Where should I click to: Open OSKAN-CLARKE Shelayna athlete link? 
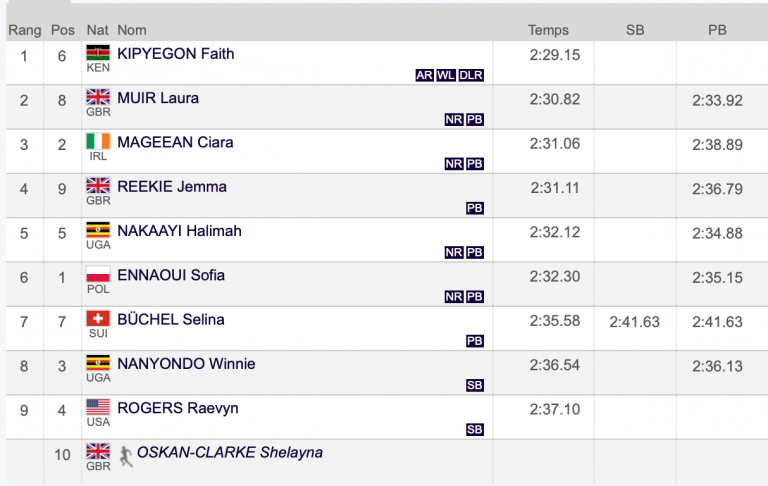click(x=230, y=452)
